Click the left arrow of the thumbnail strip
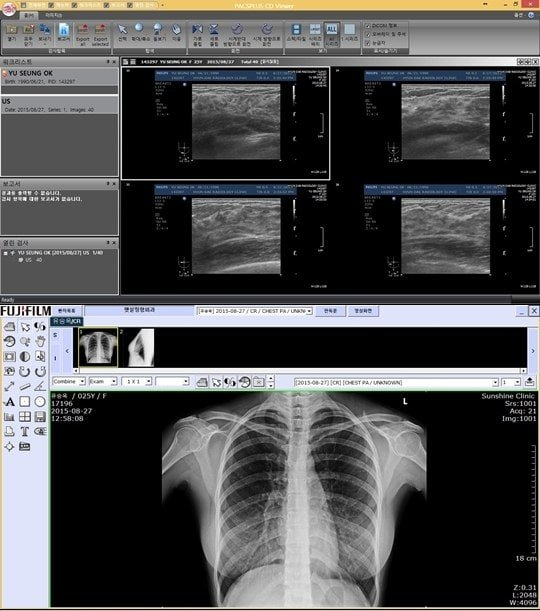The image size is (540, 611). [x=67, y=351]
